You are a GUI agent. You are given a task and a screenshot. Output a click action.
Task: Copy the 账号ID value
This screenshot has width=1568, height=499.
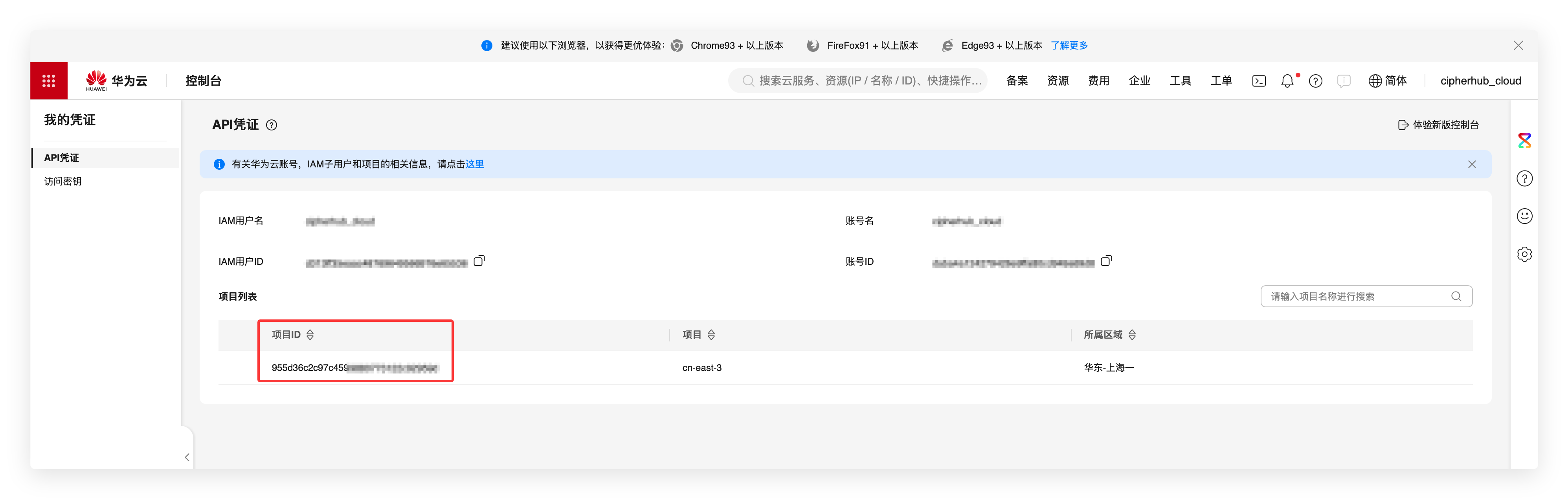(x=1106, y=261)
